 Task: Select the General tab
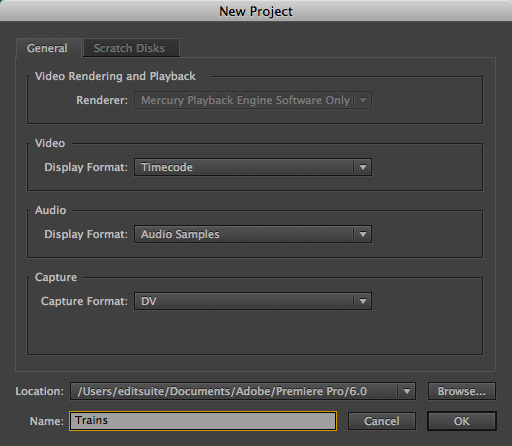click(x=48, y=48)
